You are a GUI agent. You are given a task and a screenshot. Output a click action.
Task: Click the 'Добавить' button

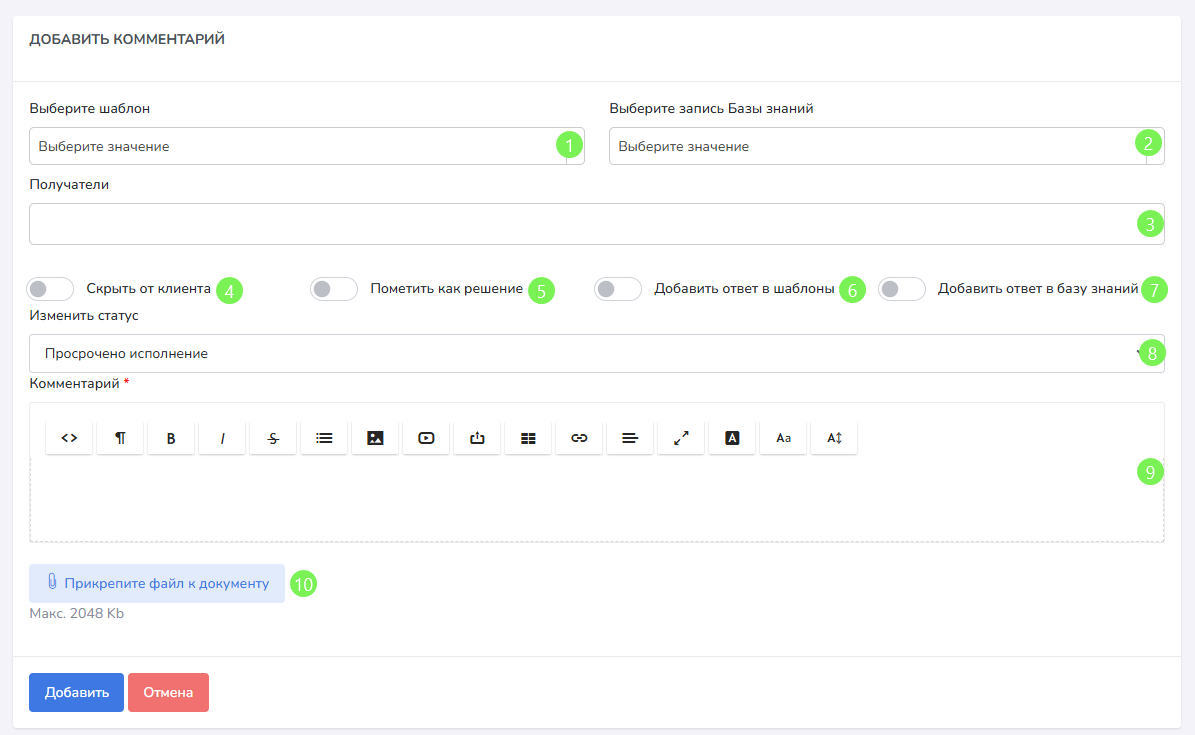click(x=76, y=692)
